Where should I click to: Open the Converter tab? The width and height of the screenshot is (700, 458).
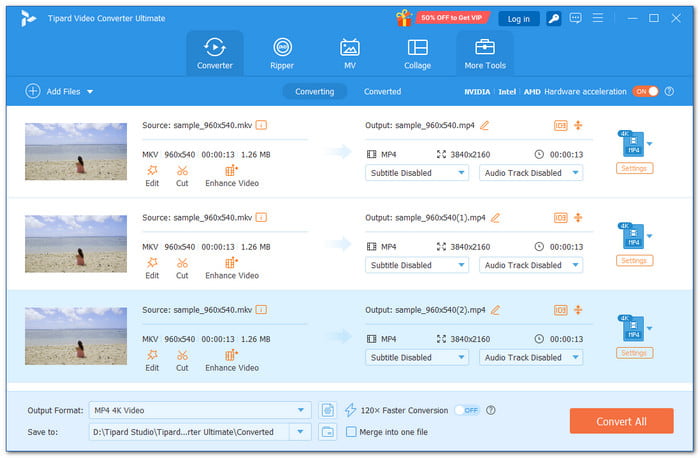(215, 54)
